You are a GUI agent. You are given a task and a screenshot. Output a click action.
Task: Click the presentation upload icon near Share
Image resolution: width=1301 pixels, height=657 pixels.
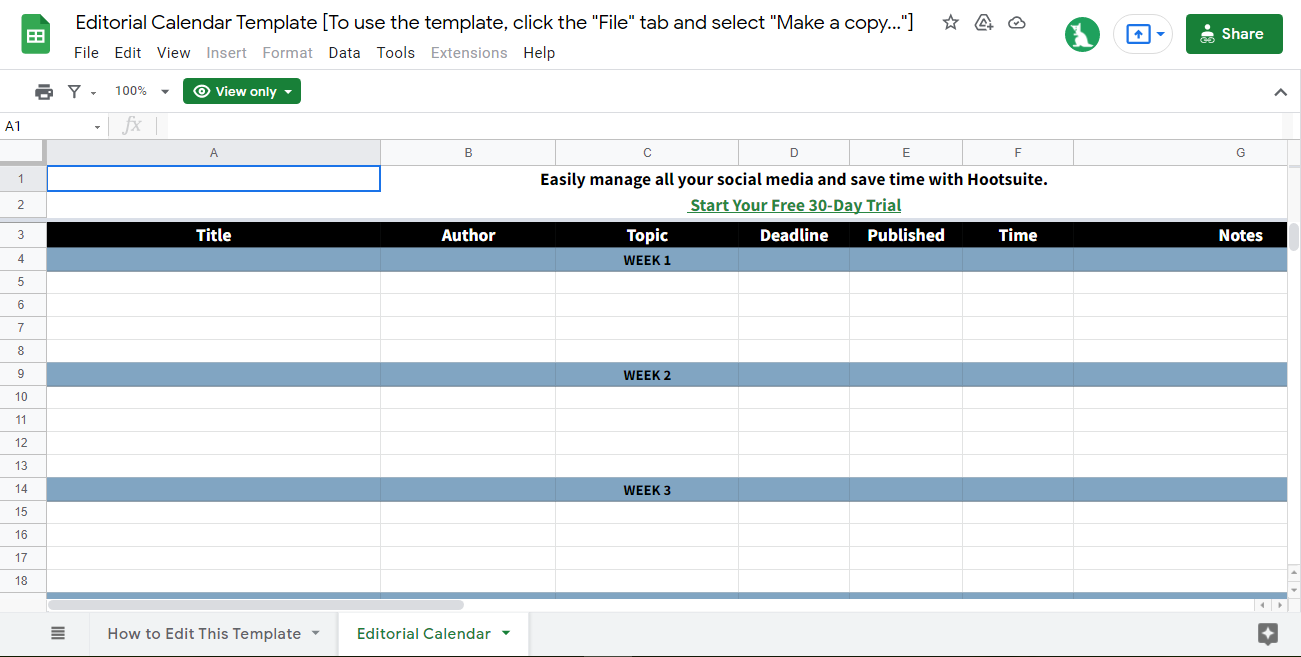click(1137, 33)
